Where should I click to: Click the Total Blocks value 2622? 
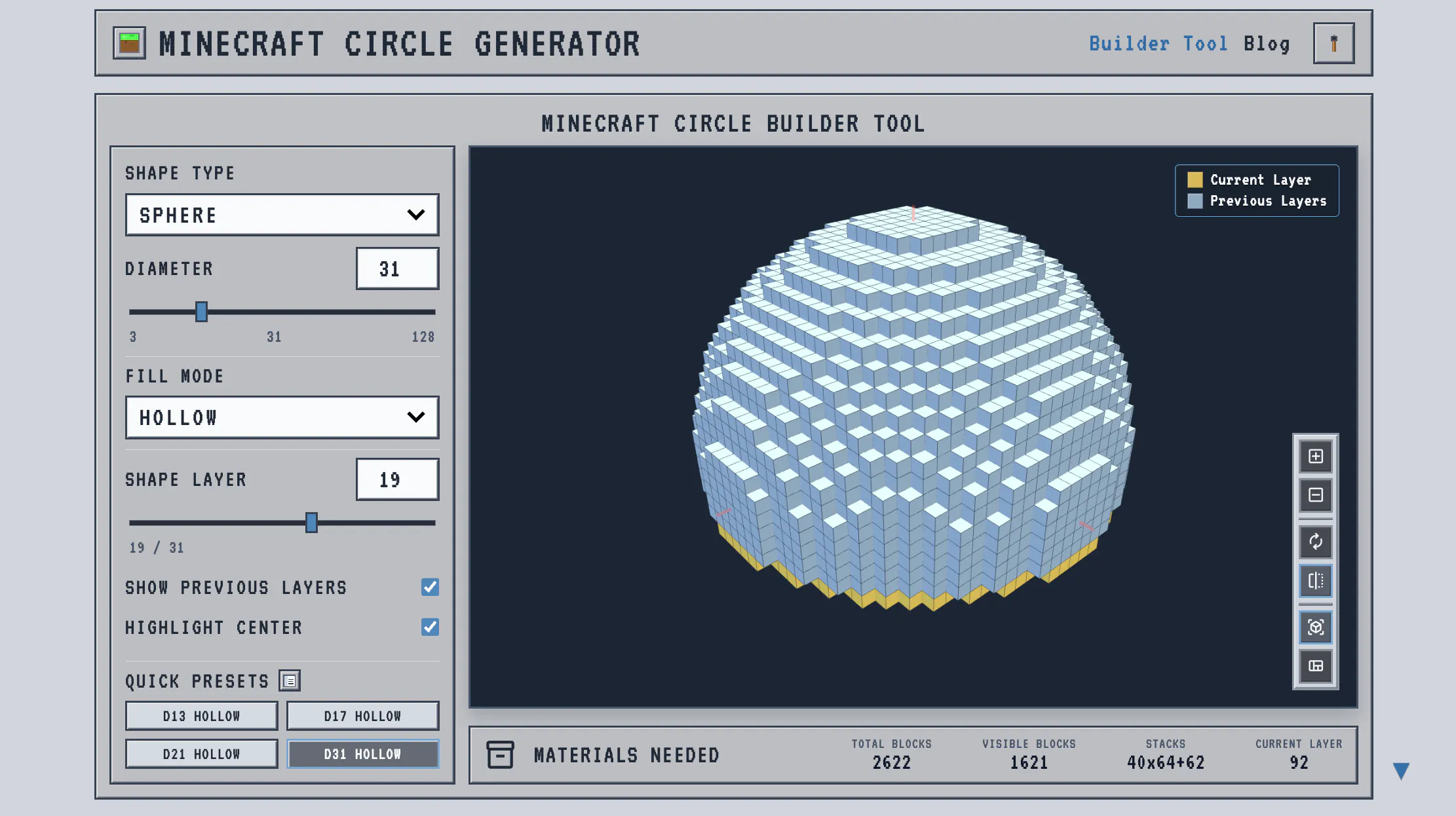click(x=891, y=763)
